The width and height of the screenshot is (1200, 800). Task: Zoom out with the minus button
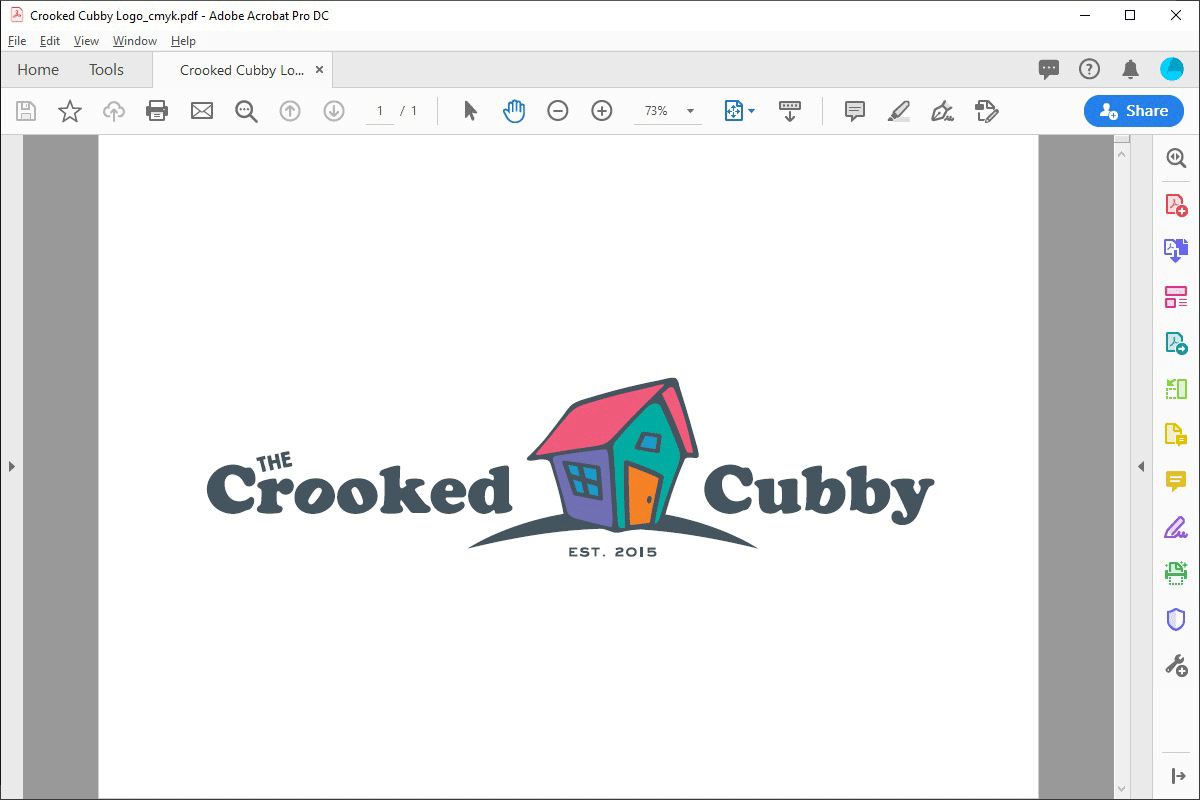pos(558,111)
